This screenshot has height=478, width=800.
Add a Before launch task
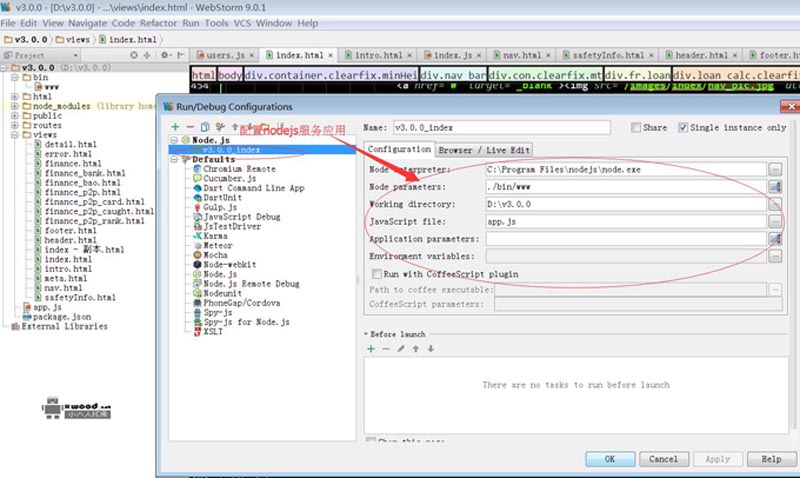click(371, 349)
